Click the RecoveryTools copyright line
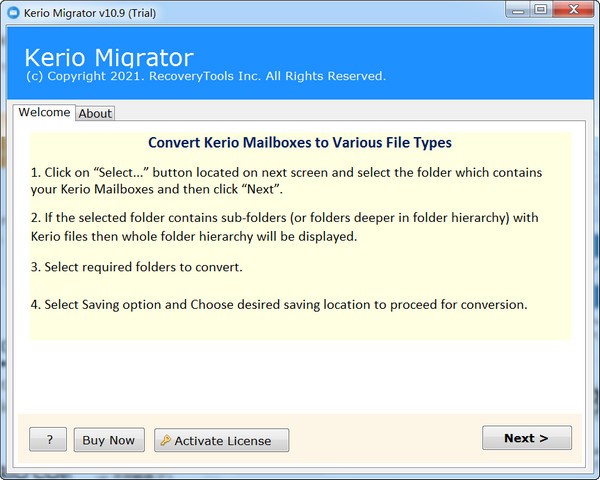The image size is (600, 480). click(x=204, y=77)
